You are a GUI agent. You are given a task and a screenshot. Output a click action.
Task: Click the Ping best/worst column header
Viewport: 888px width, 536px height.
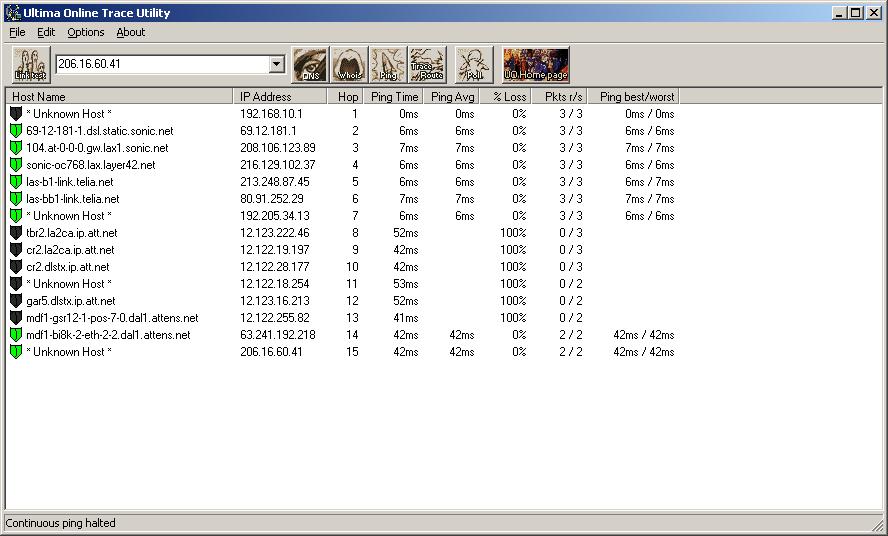coord(633,97)
